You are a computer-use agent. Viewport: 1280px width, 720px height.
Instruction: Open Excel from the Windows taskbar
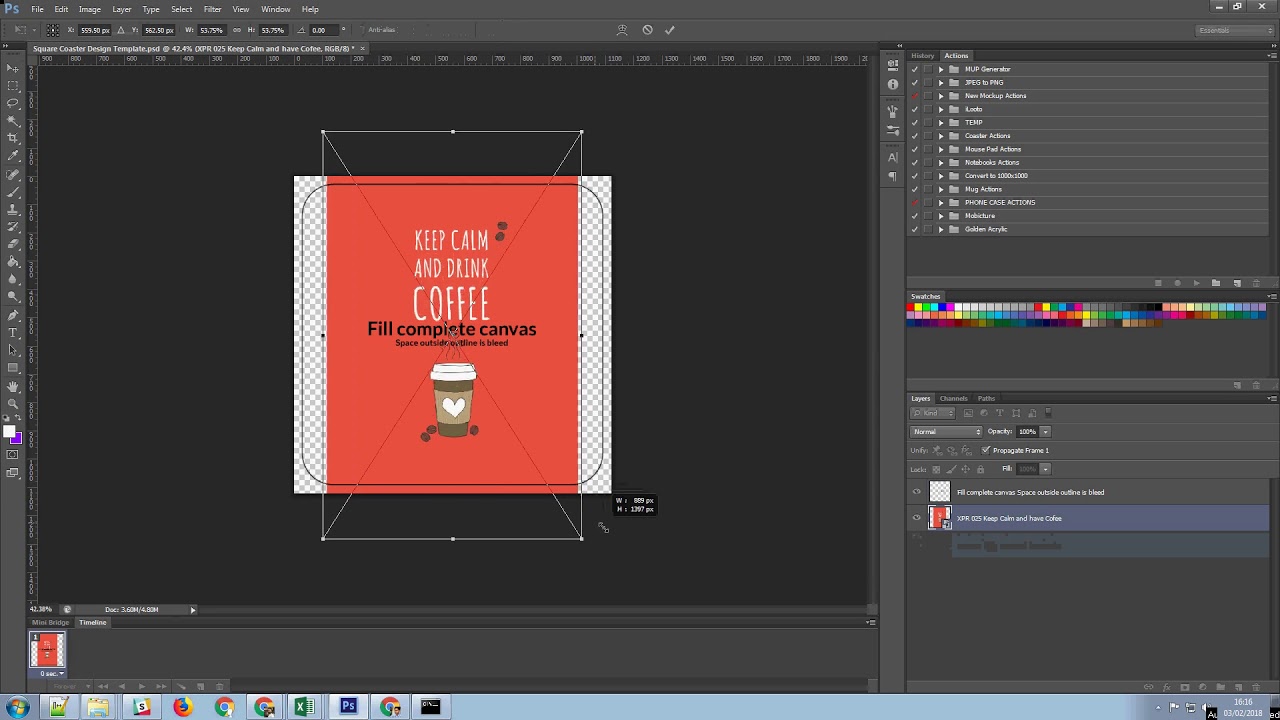point(304,707)
